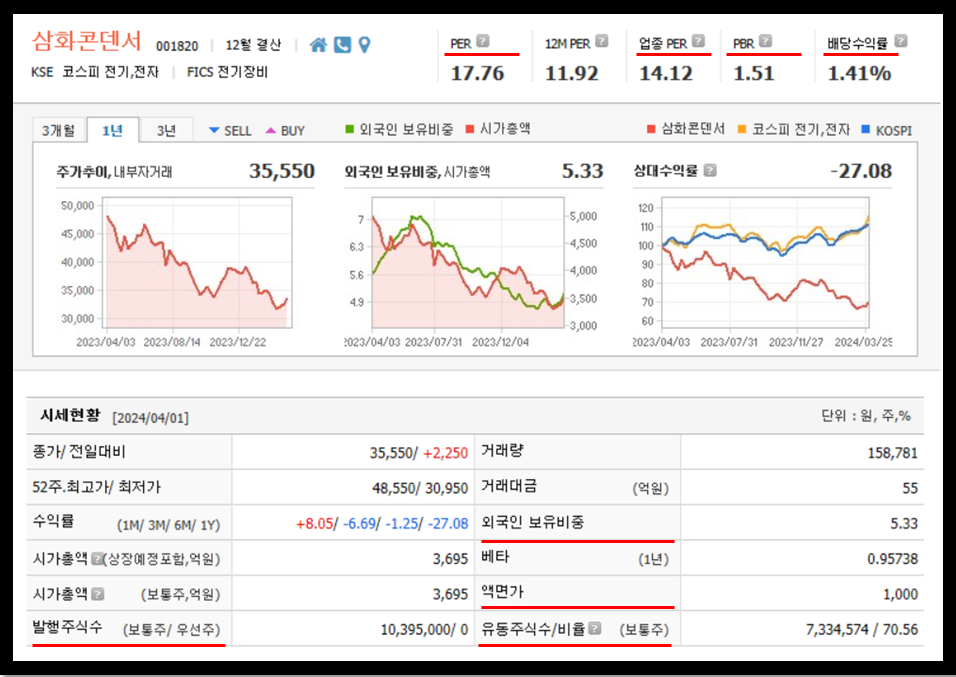This screenshot has height=677, width=956.
Task: Open help icon next to 상대수익률
Action: (x=710, y=170)
